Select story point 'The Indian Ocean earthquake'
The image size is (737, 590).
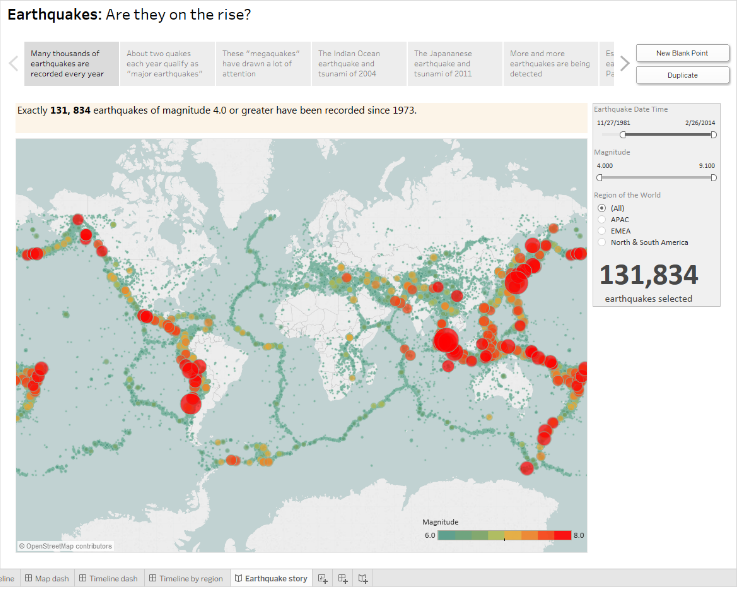point(359,64)
